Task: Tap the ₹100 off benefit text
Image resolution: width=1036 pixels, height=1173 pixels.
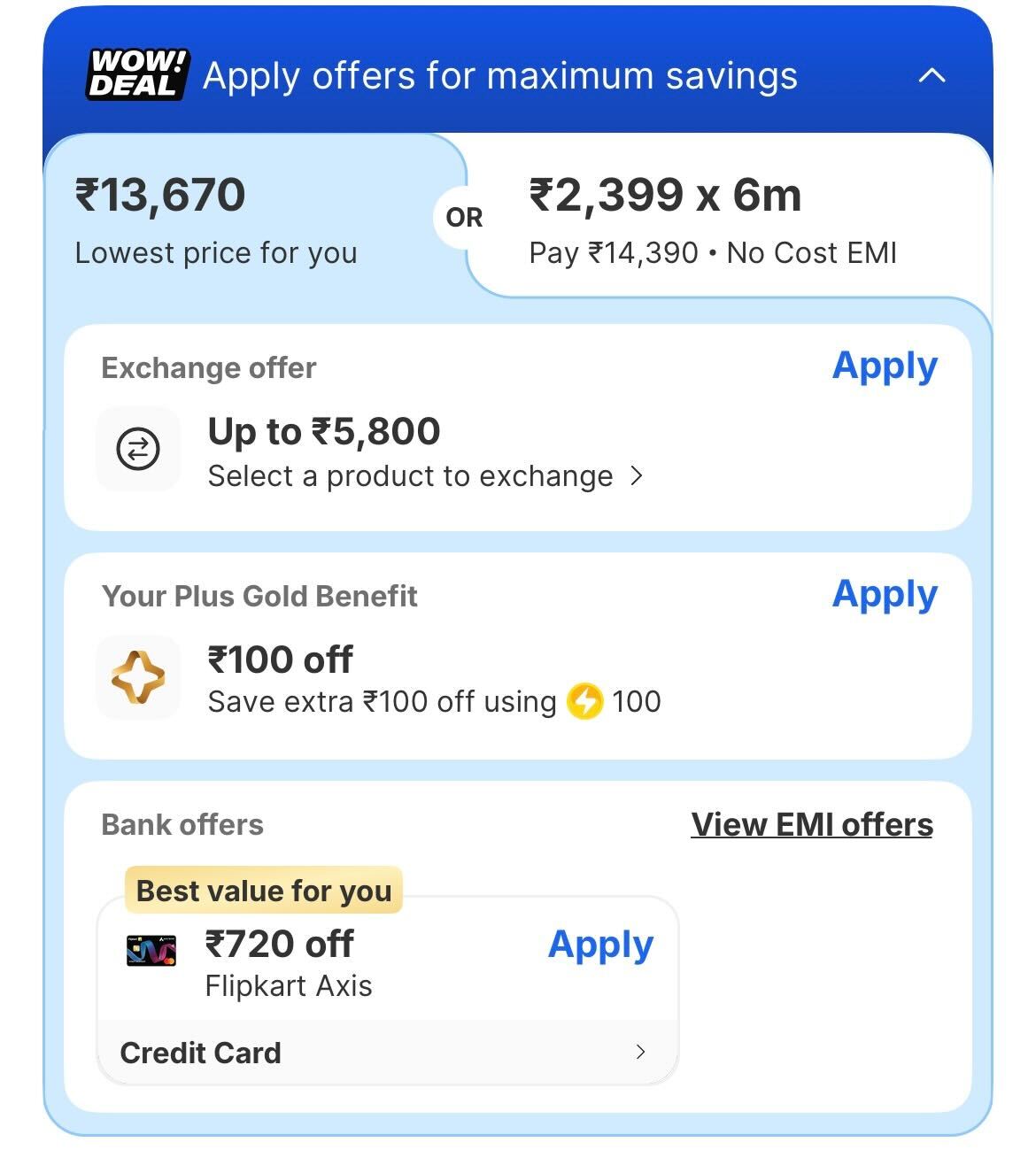Action: (280, 660)
